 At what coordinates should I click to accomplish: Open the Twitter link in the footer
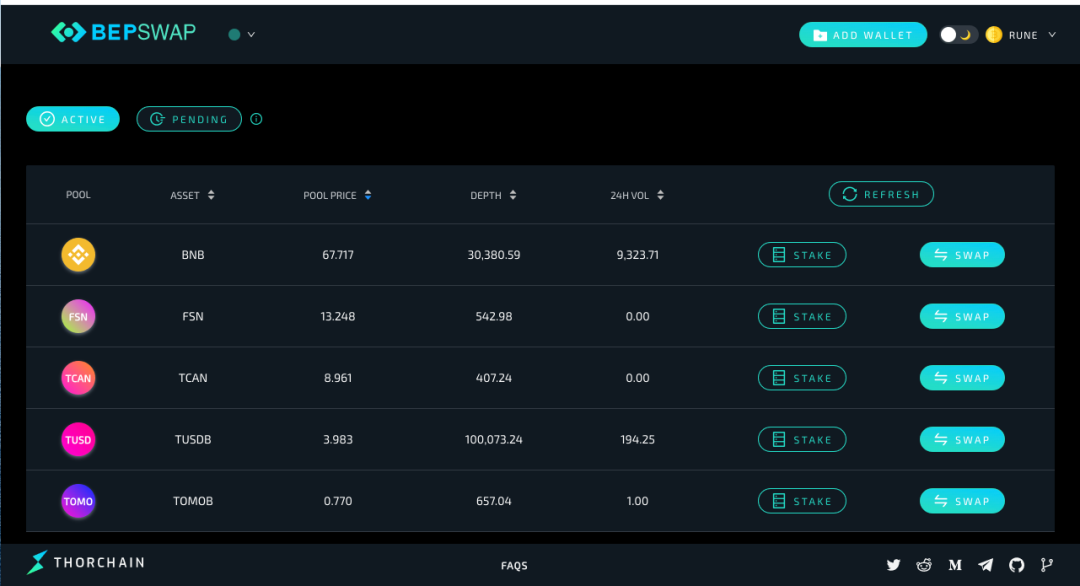tap(893, 565)
